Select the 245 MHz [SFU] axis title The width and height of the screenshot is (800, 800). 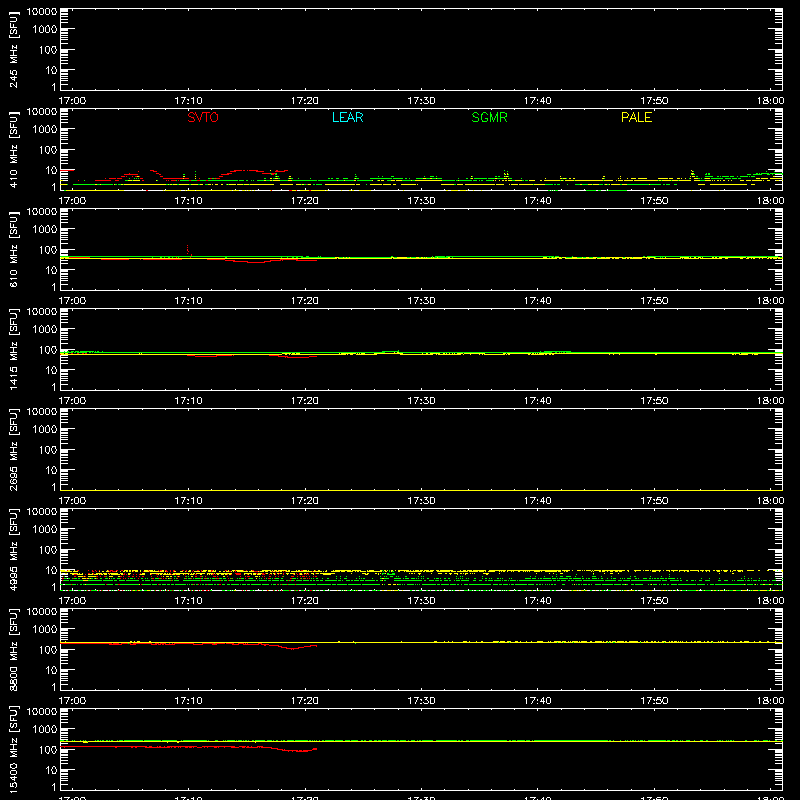(13, 49)
